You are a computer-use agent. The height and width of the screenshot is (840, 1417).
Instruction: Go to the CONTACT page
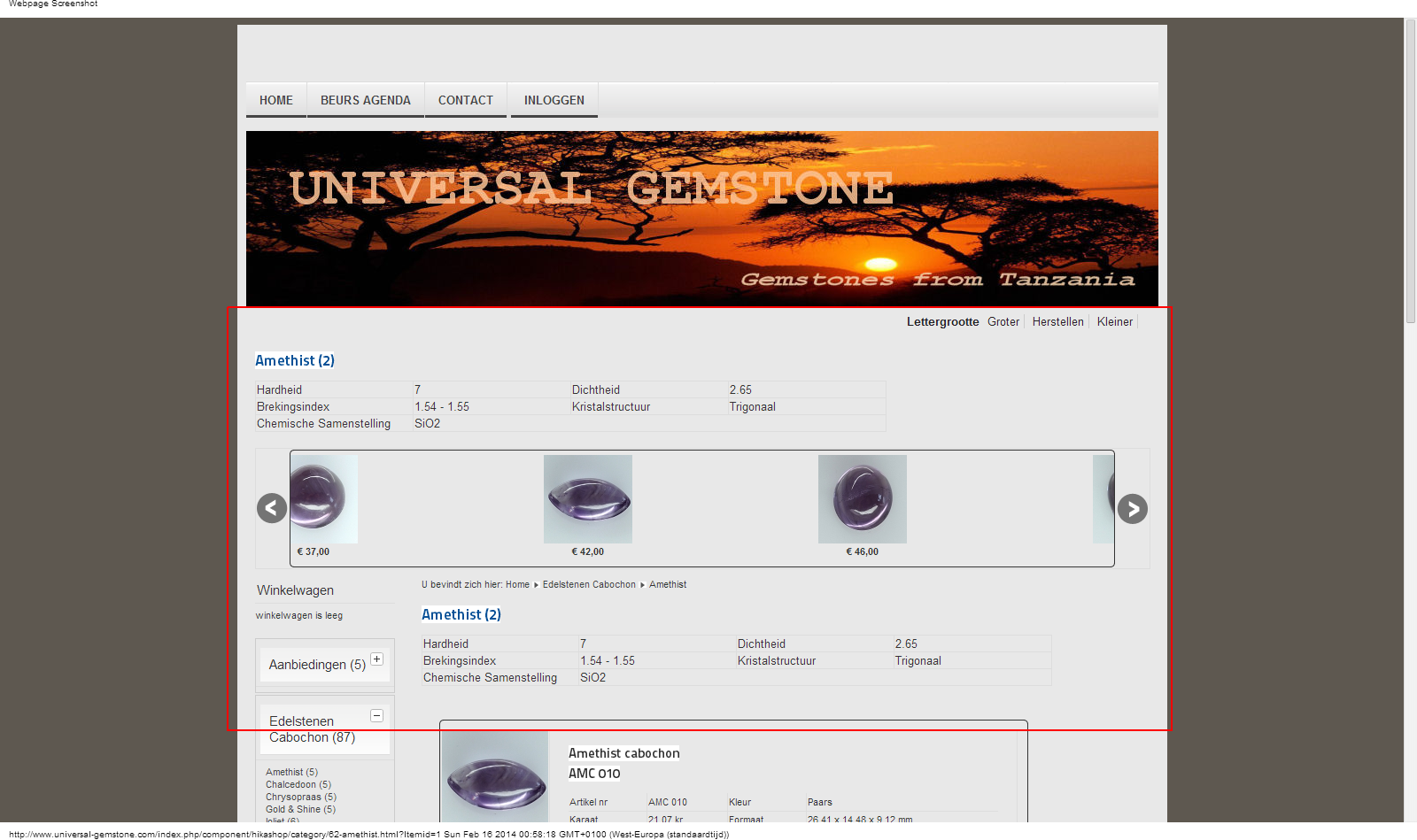pos(465,100)
